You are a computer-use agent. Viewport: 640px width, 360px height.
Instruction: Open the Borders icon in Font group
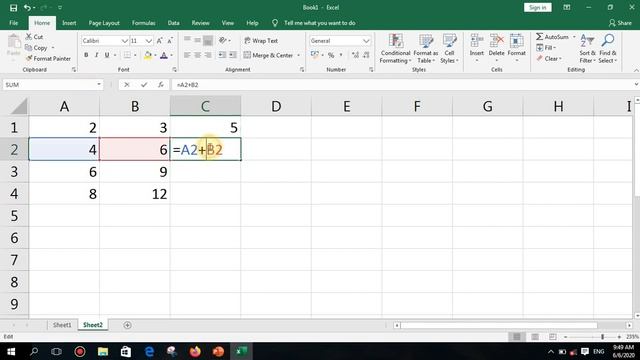click(127, 55)
